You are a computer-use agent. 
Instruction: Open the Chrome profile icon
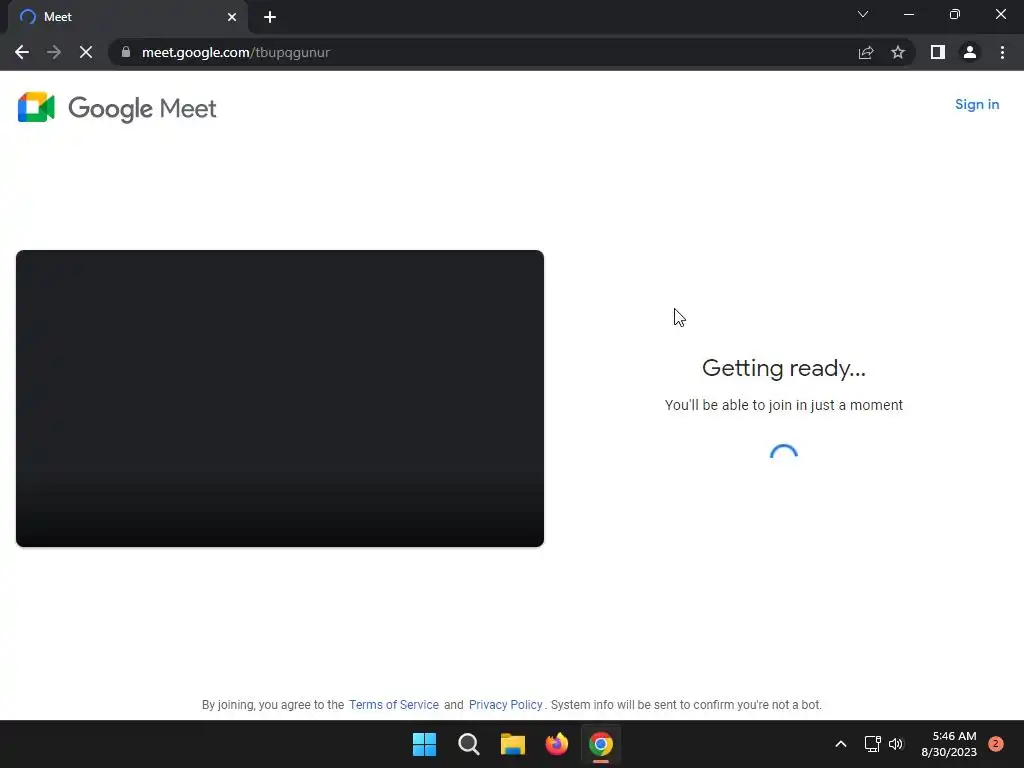pos(970,52)
